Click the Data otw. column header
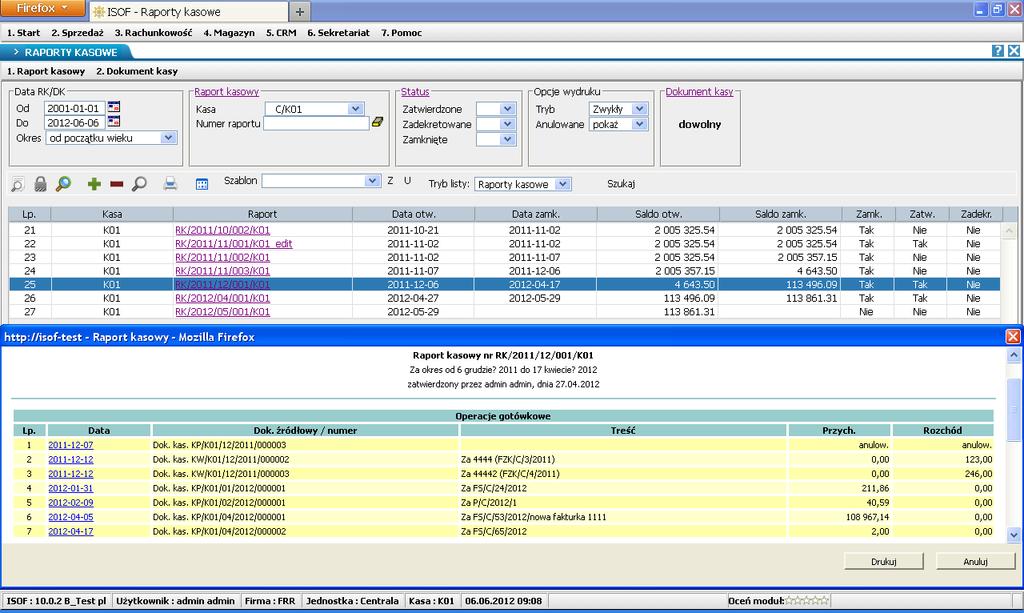Viewport: 1024px width, 613px height. [x=413, y=214]
